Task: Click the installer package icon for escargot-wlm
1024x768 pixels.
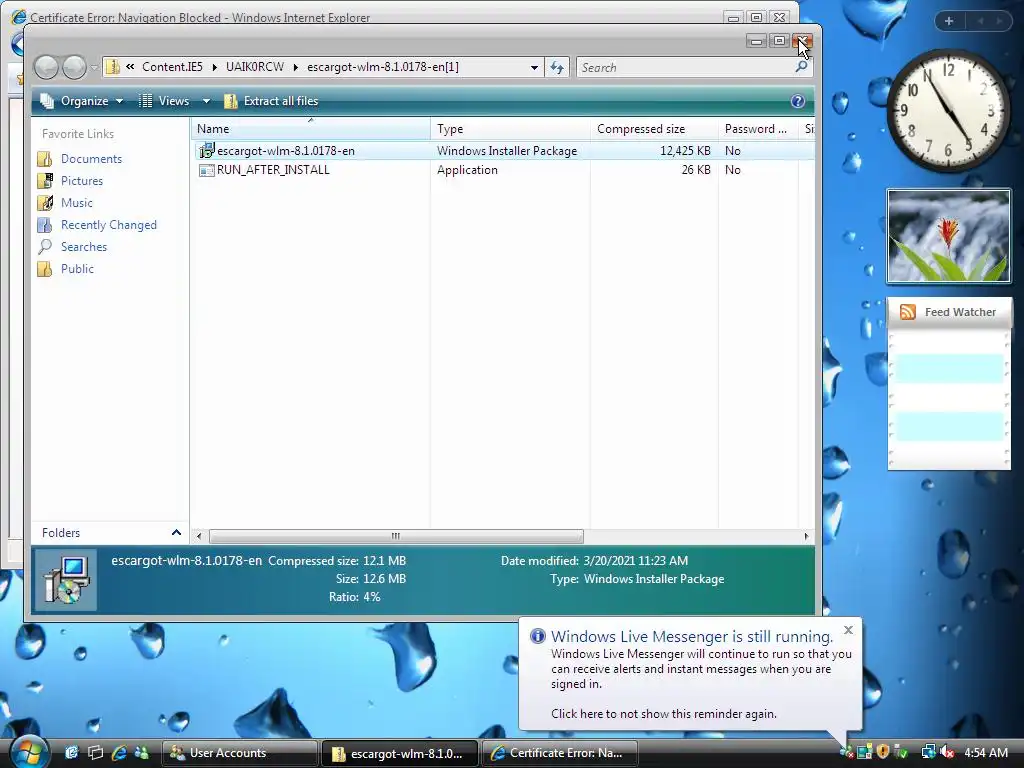Action: [206, 151]
